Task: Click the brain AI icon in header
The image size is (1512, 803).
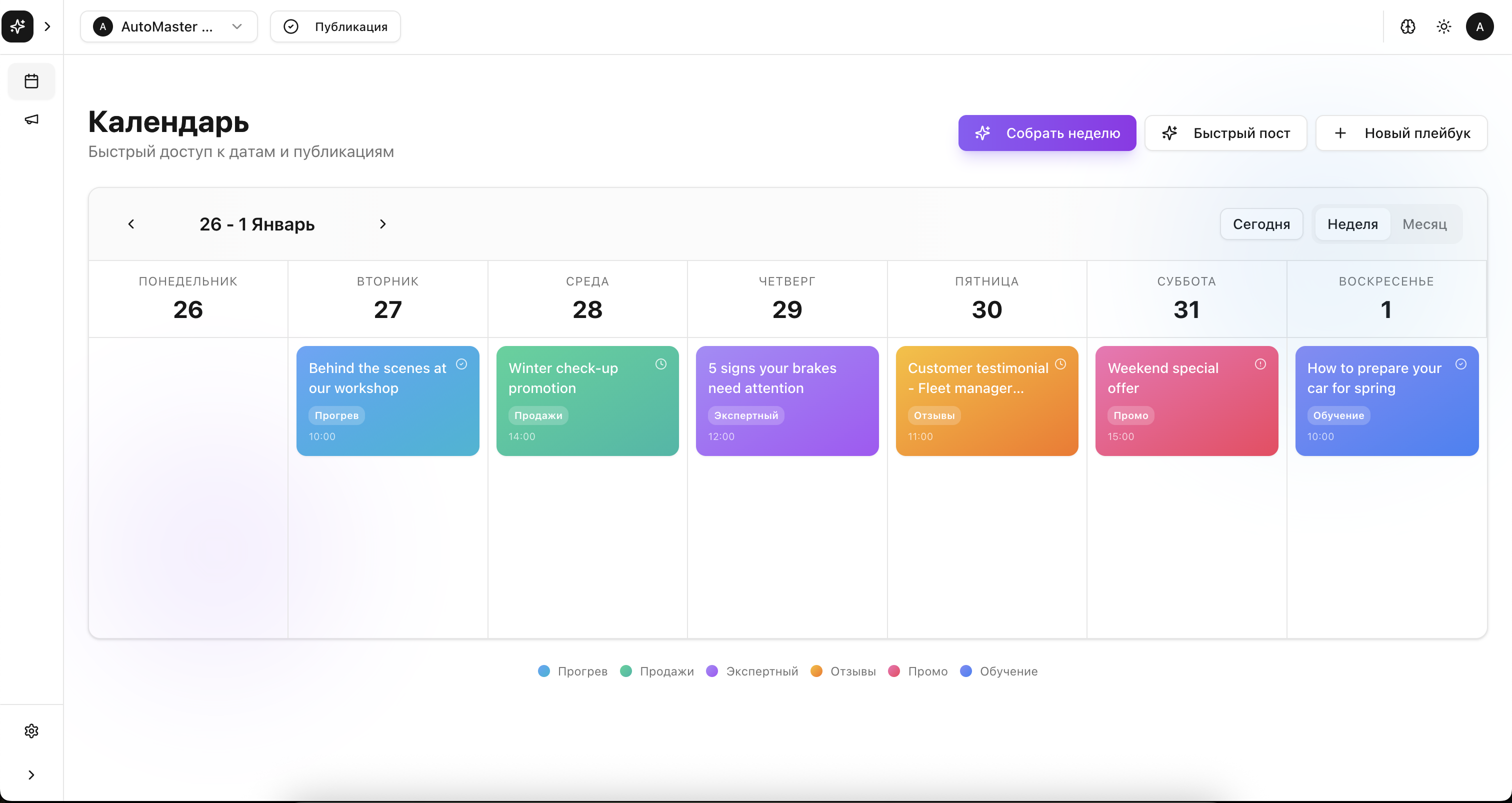Action: [1407, 26]
